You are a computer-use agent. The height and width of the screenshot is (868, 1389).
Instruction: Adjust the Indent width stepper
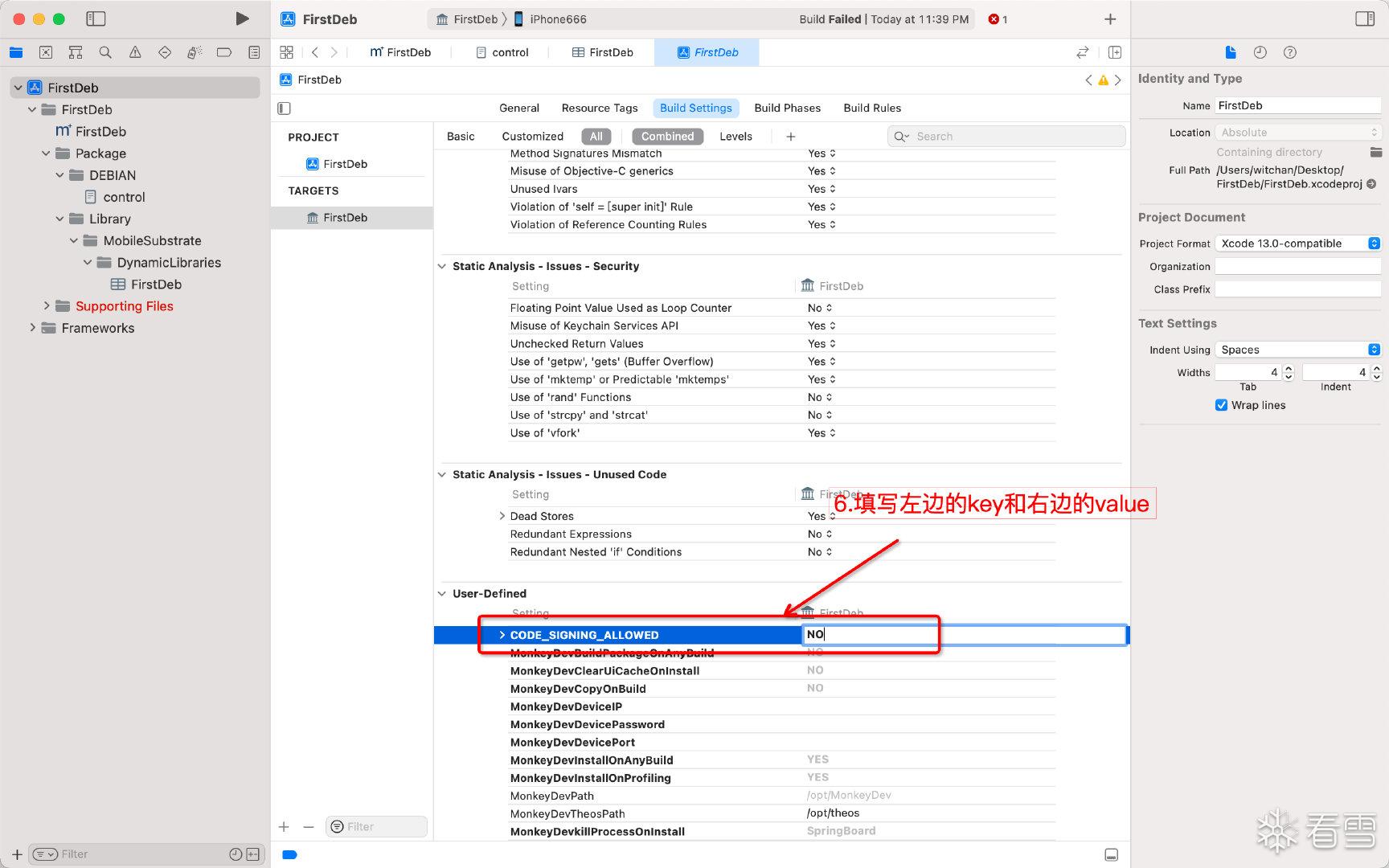point(1376,372)
